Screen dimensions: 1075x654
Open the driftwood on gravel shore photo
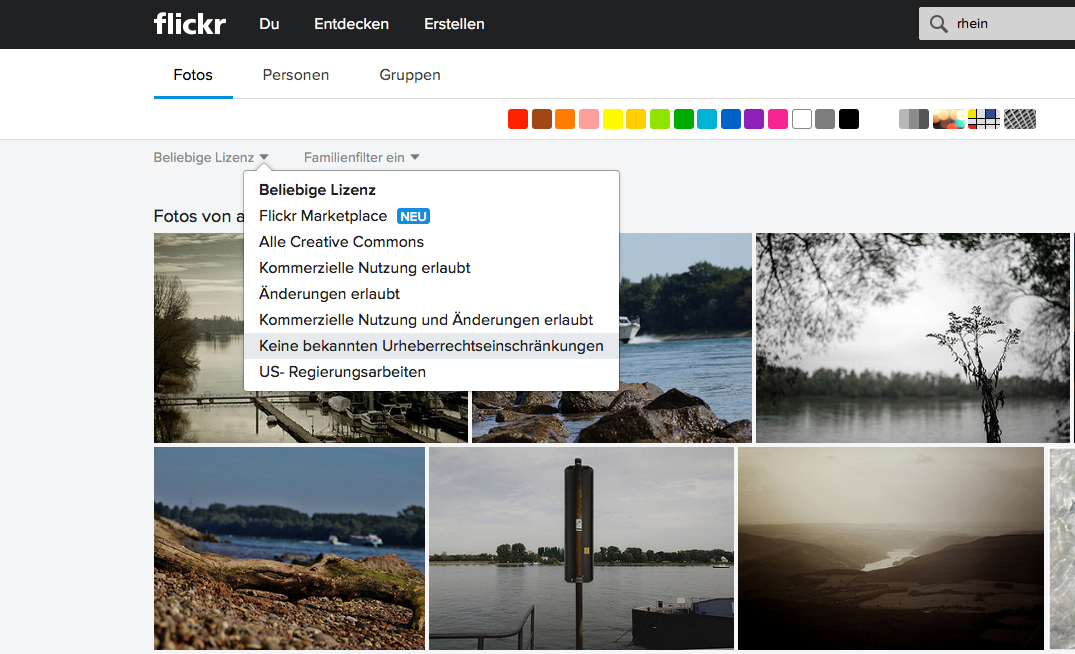(289, 548)
